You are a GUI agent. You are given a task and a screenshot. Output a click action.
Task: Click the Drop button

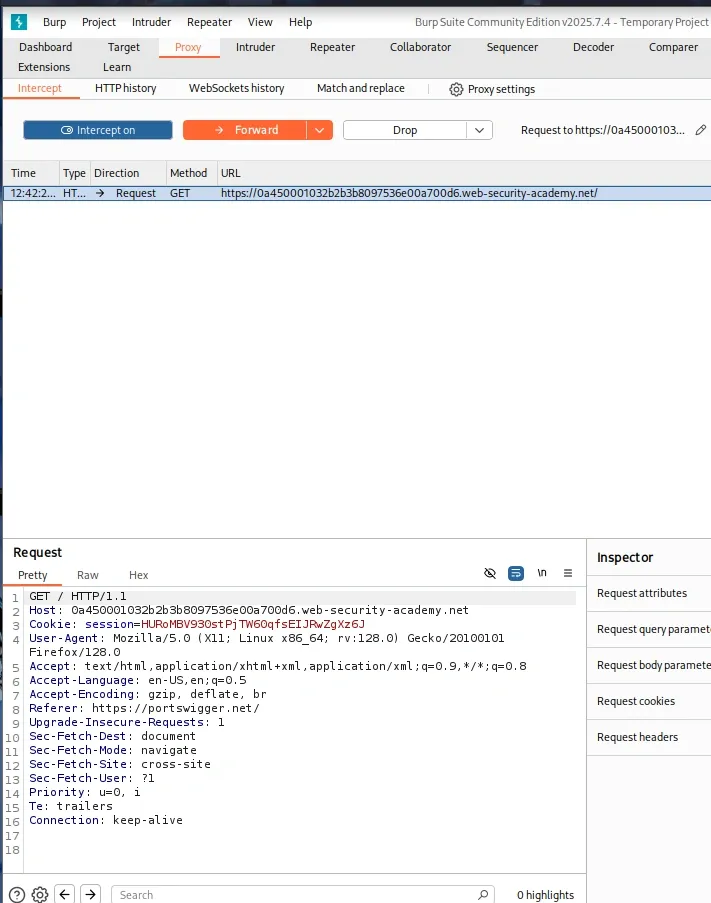405,130
